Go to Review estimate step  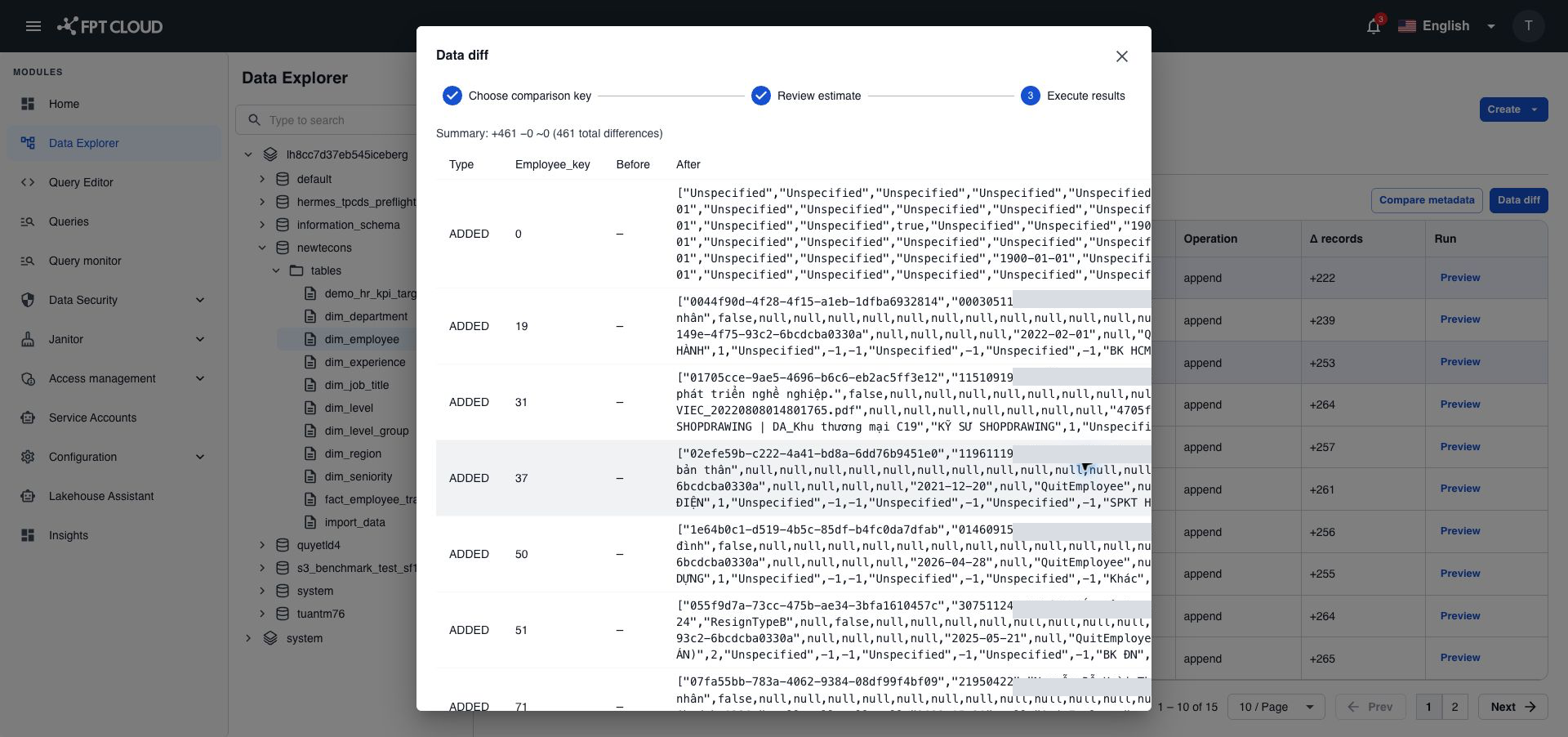(806, 96)
